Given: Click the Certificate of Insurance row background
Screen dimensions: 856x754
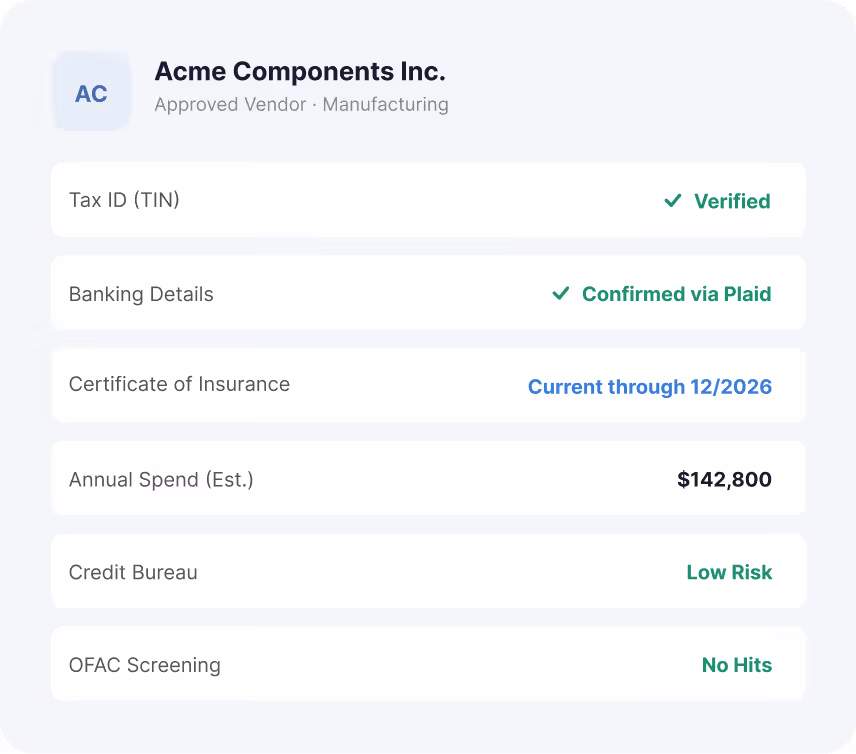Looking at the screenshot, I should click(x=429, y=385).
